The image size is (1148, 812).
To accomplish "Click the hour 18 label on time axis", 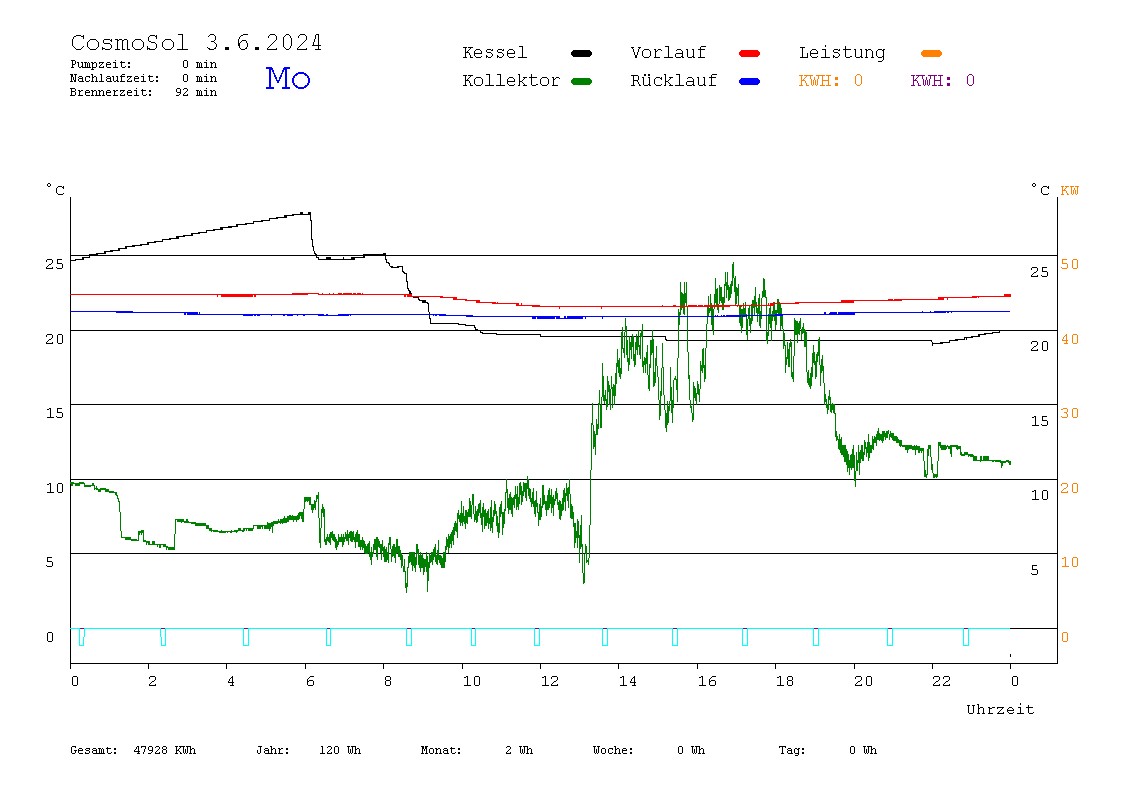I will tap(785, 682).
